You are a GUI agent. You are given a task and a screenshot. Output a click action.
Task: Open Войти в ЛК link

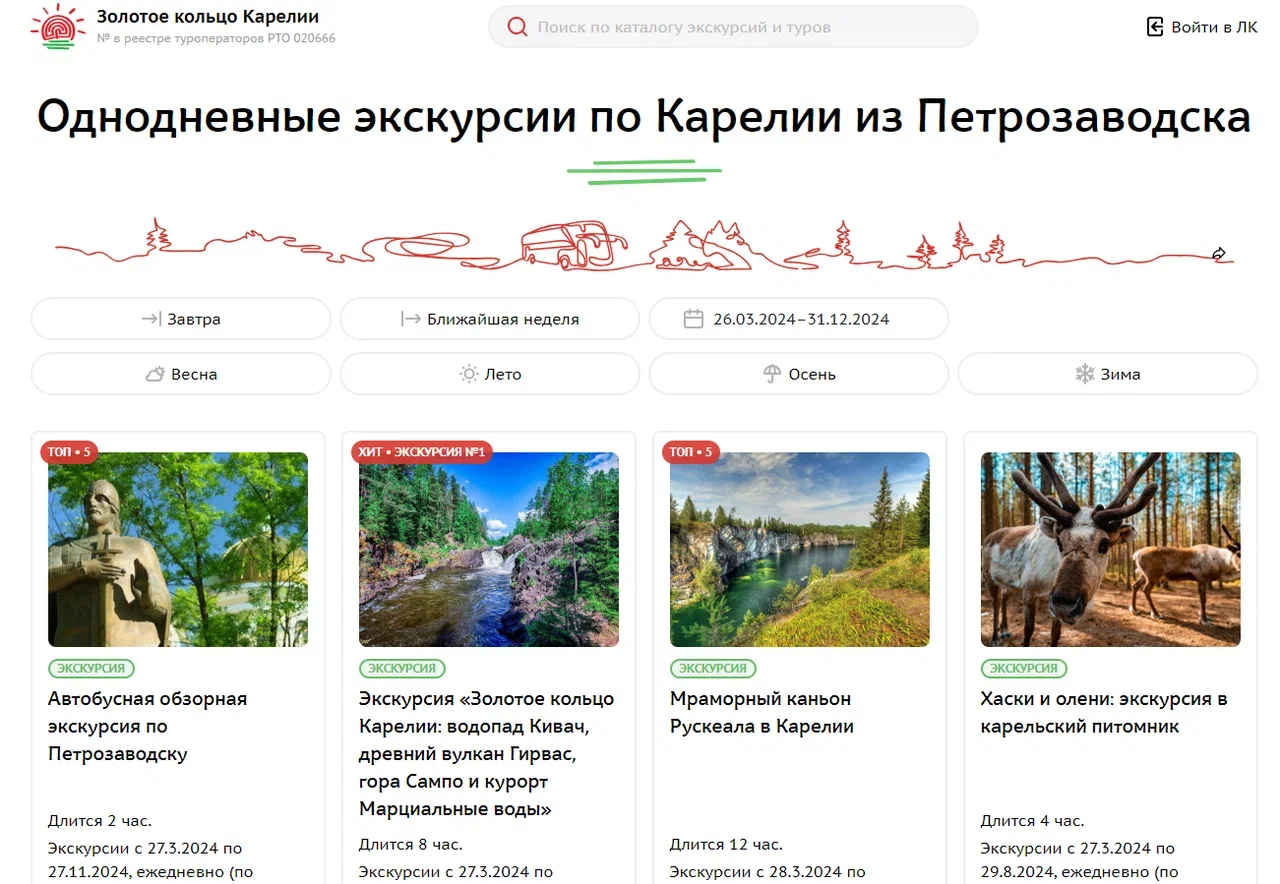(x=1202, y=27)
